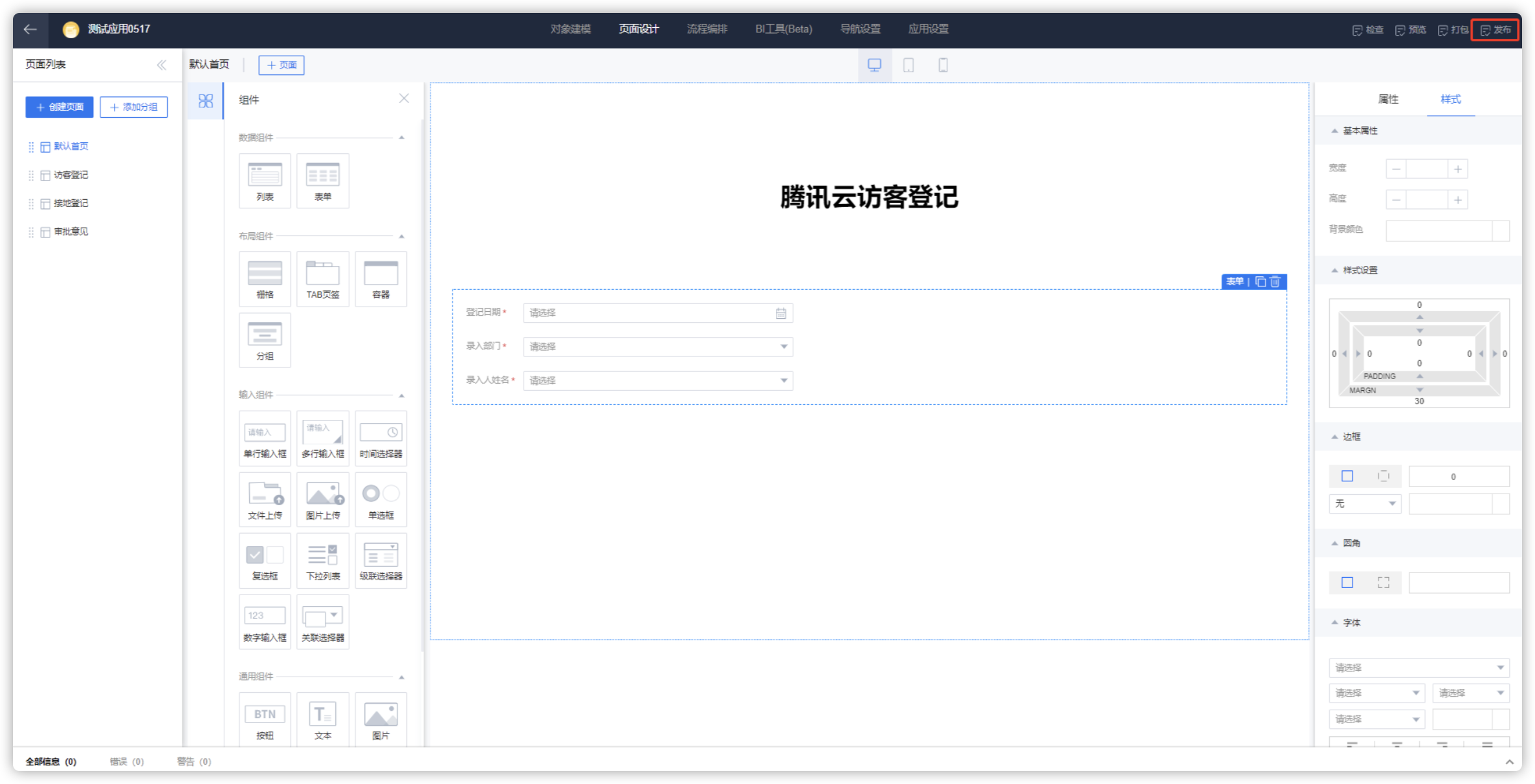Viewport: 1535px width, 784px height.
Task: Switch to tablet preview mode
Action: 909,65
